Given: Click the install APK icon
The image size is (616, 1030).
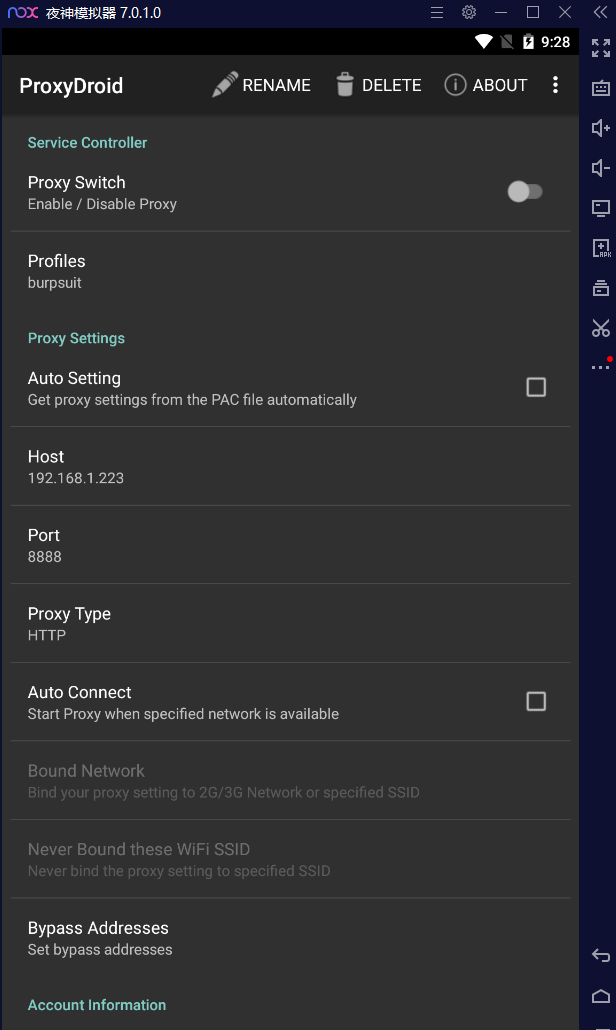Looking at the screenshot, I should click(600, 248).
